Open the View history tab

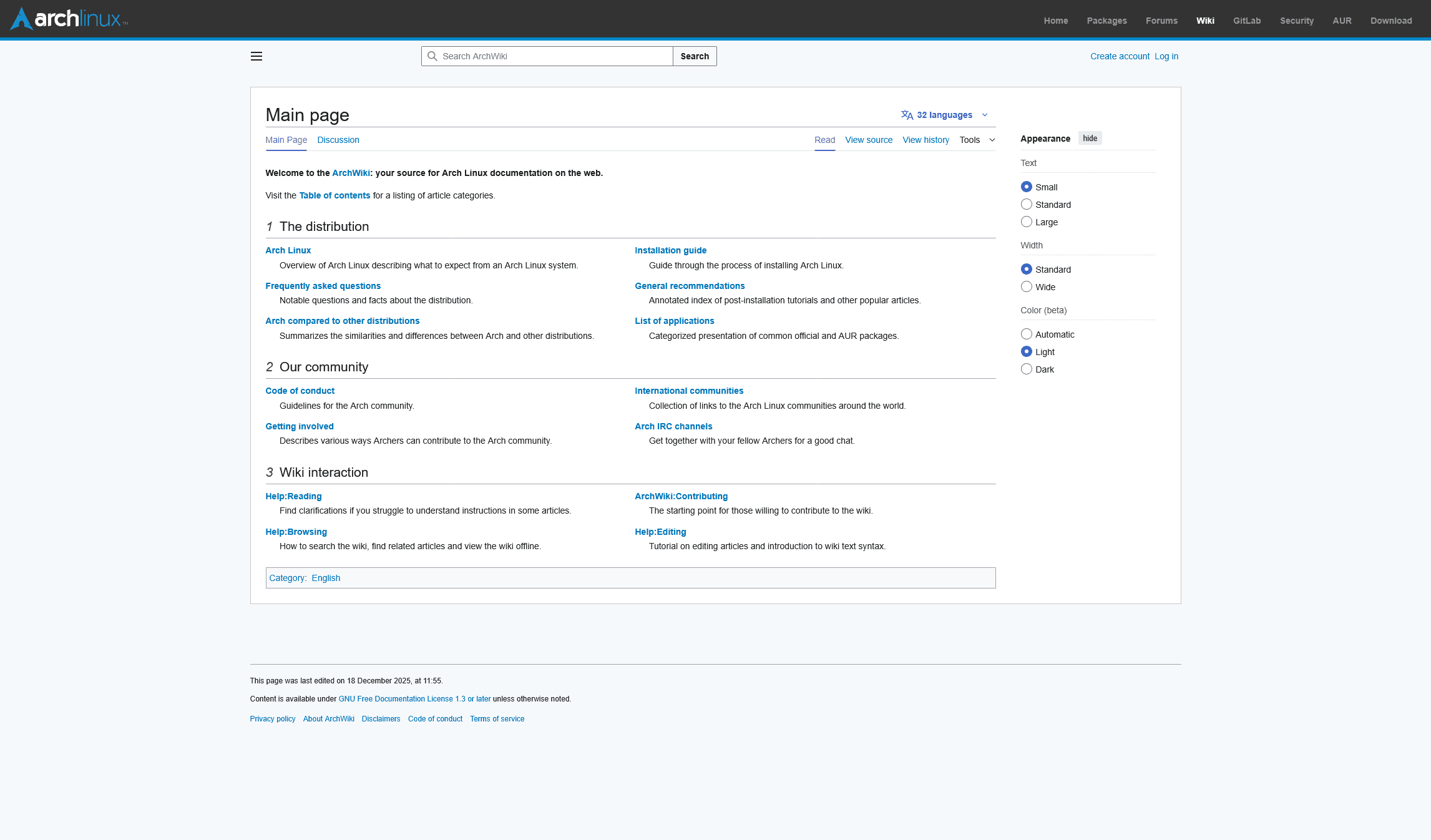pyautogui.click(x=926, y=140)
